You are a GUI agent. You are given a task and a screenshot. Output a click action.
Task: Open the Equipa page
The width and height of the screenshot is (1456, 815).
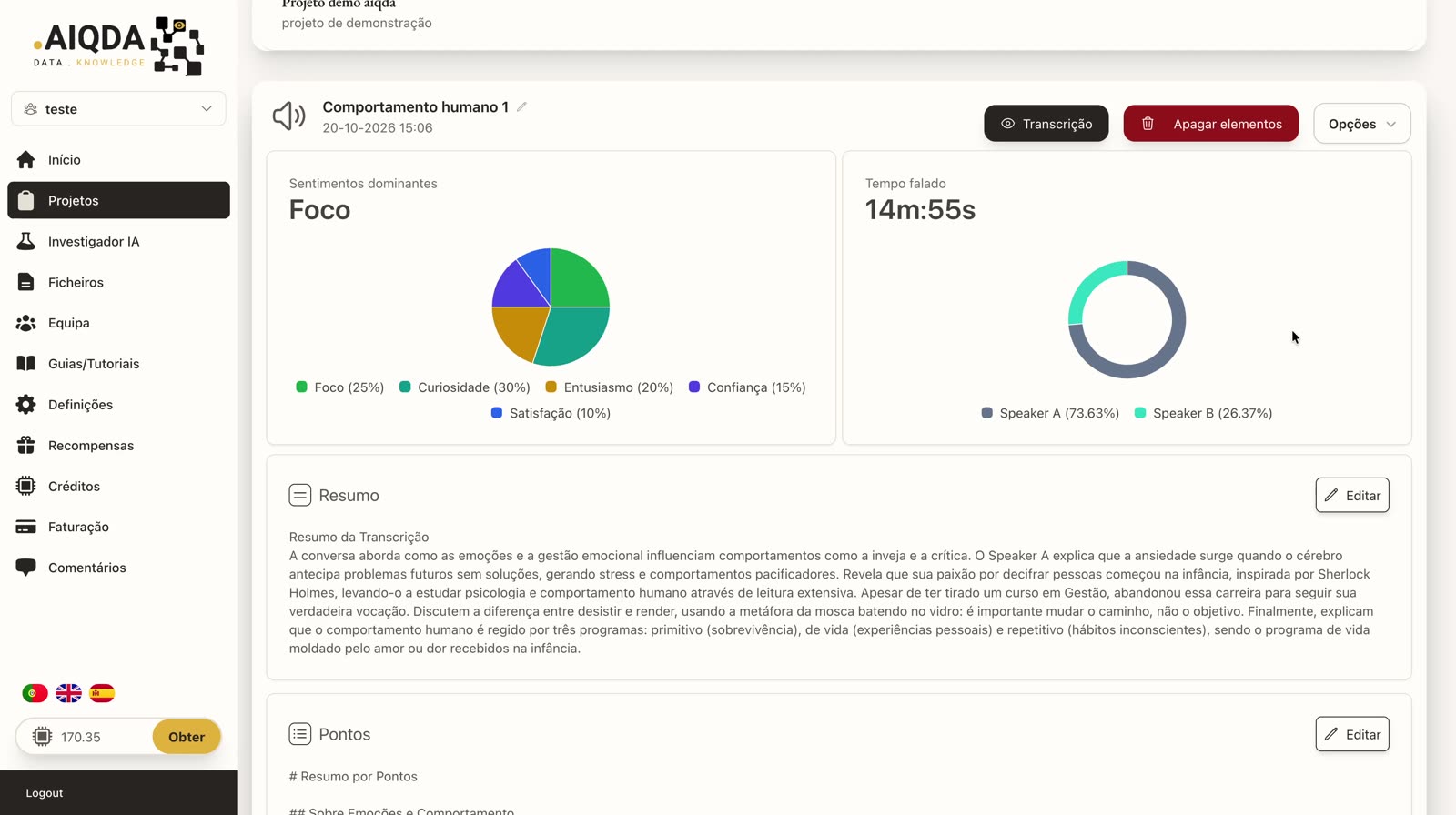(118, 323)
